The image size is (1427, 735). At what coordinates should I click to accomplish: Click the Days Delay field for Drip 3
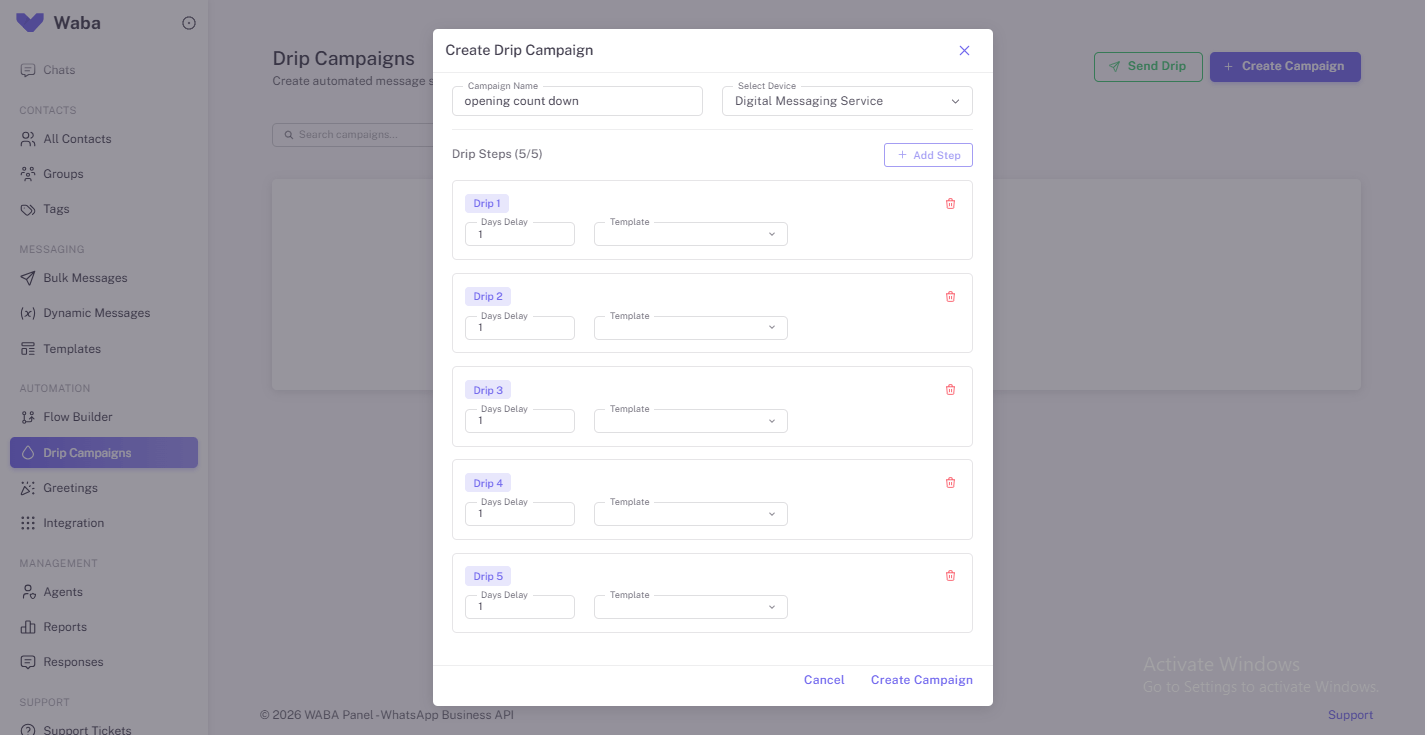point(520,421)
